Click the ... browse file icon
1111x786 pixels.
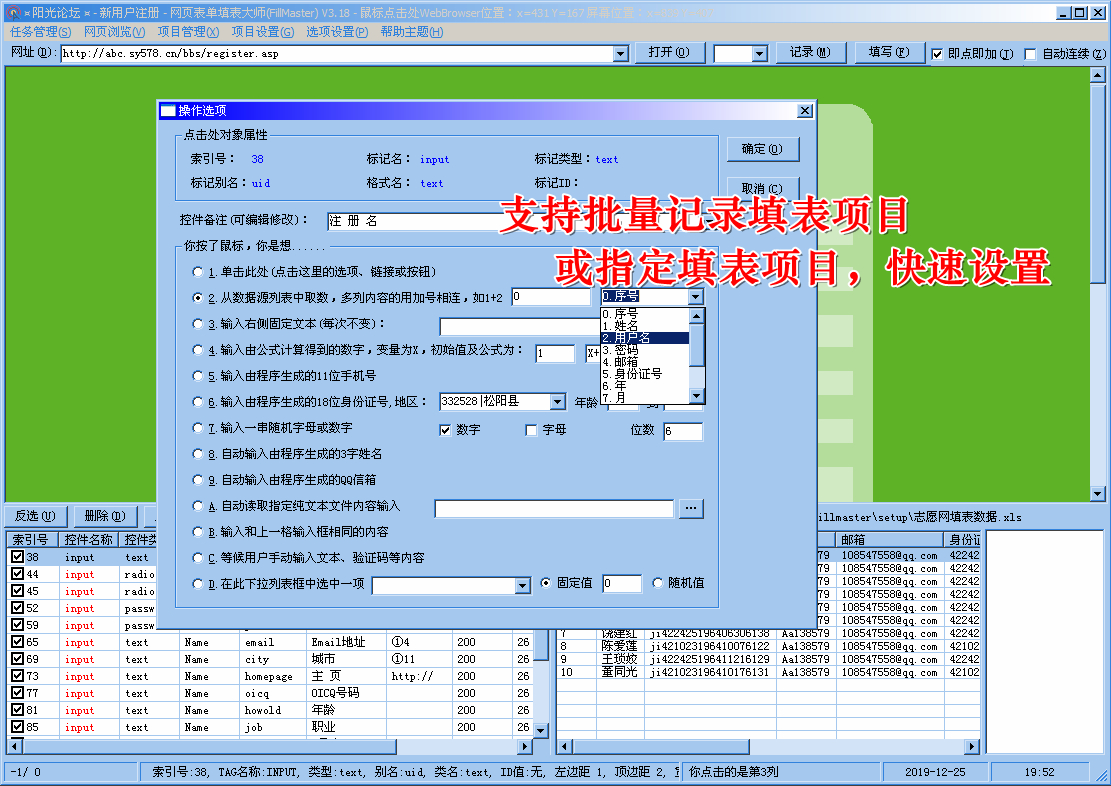[690, 508]
